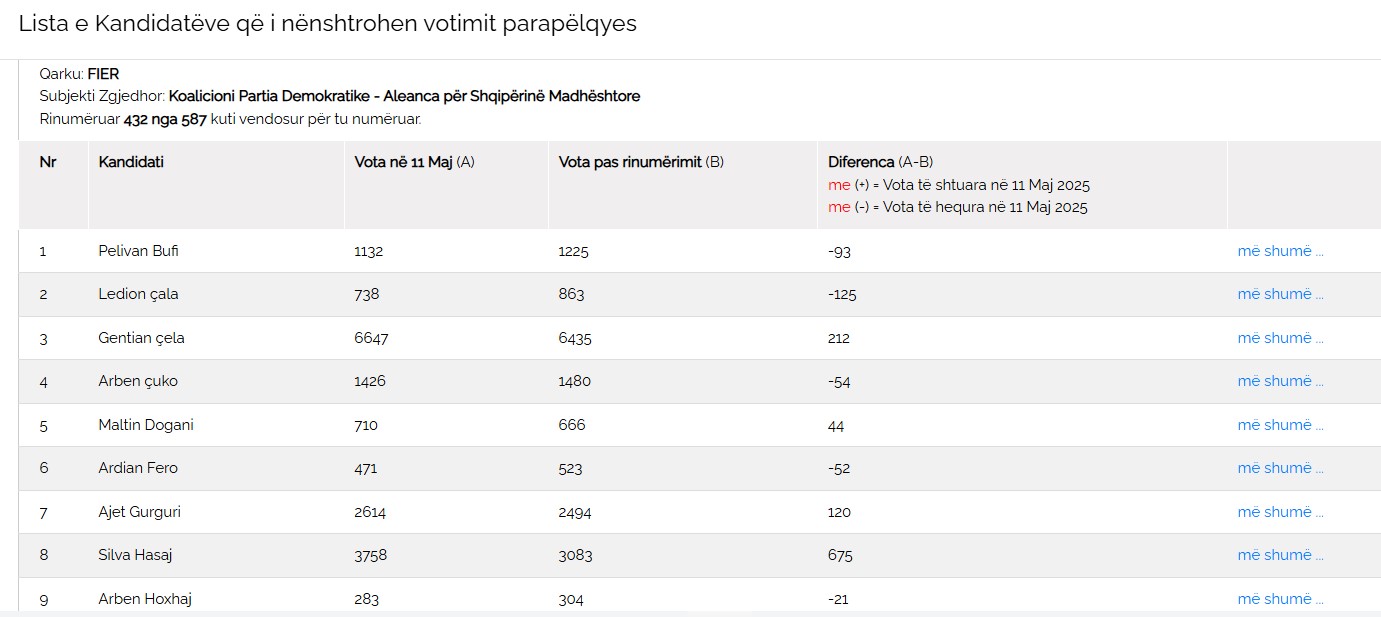Click the 'Lista e Kandidatëve' page title
Image resolution: width=1381 pixels, height=617 pixels.
tap(327, 24)
